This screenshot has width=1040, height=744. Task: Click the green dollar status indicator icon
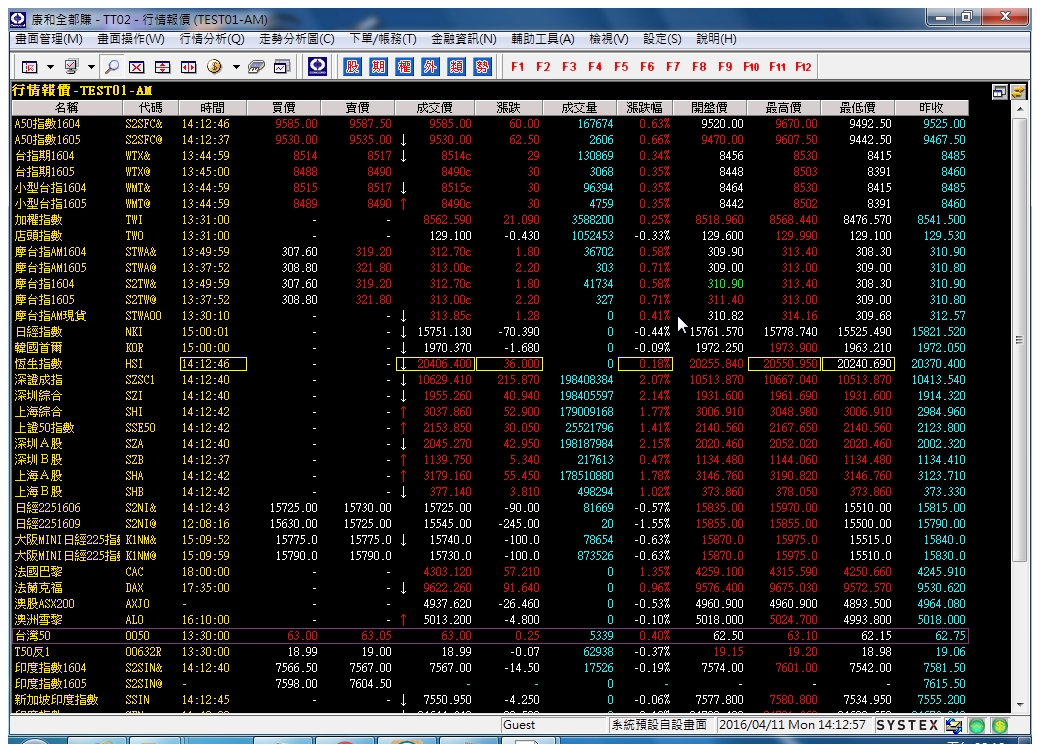tap(1000, 725)
